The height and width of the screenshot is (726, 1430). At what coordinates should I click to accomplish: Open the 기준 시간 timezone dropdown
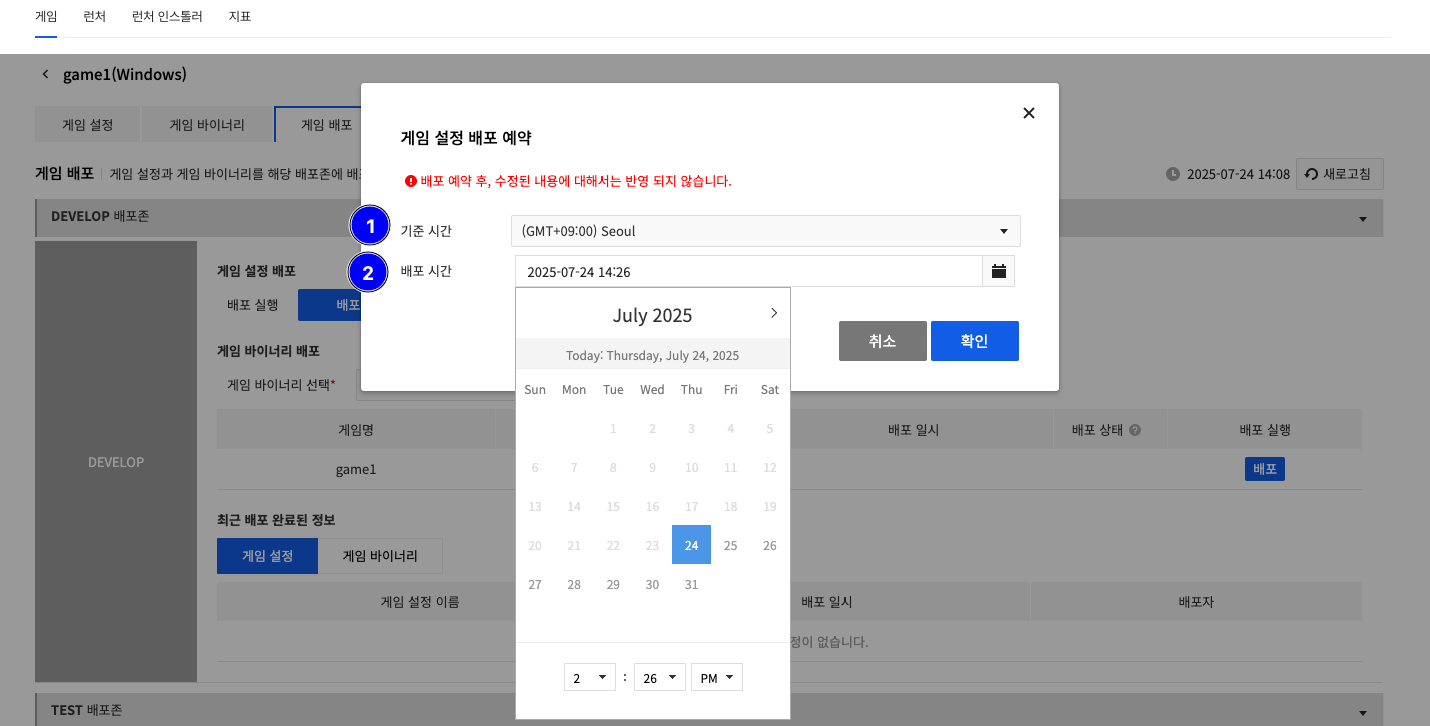(x=765, y=231)
